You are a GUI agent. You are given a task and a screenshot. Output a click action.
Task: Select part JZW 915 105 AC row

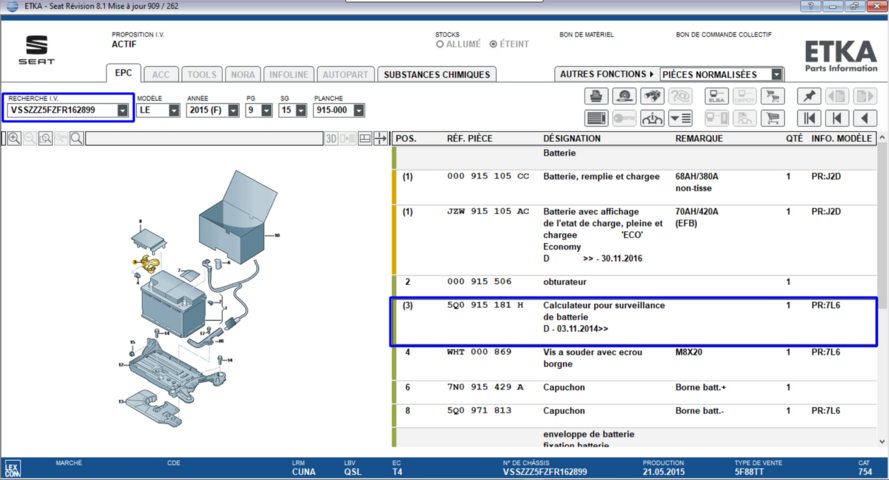(635, 240)
